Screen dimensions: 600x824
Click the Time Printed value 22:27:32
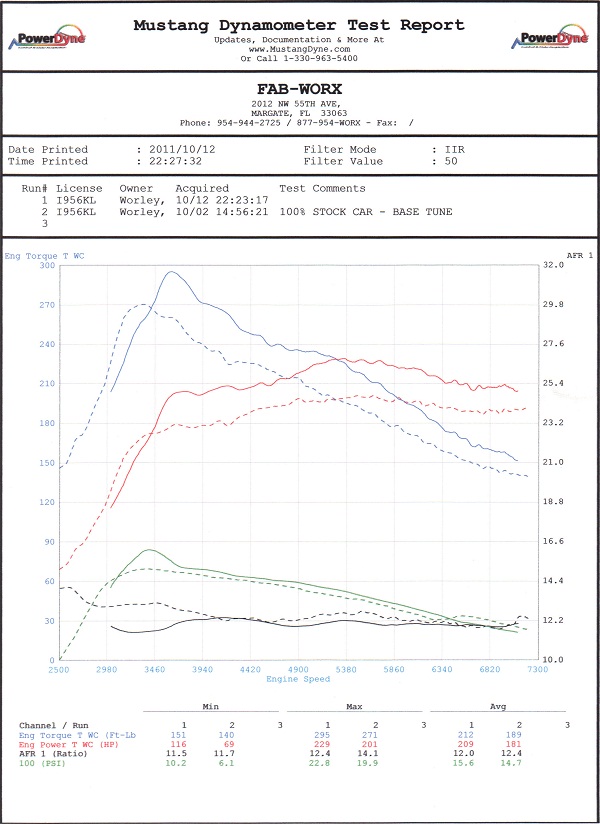coord(175,161)
